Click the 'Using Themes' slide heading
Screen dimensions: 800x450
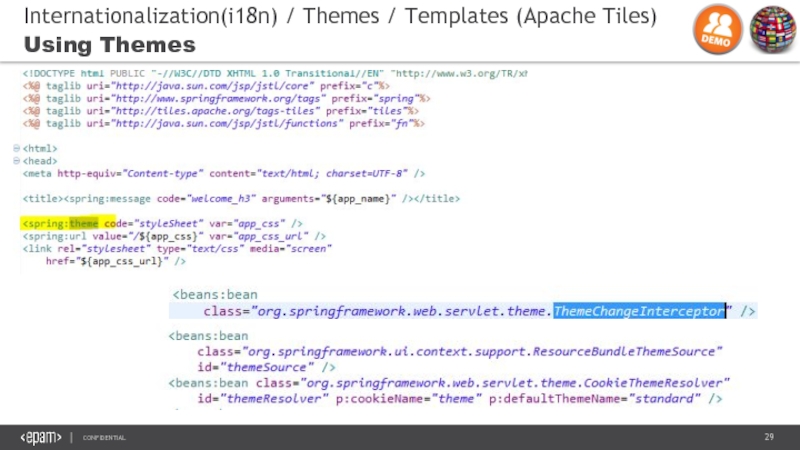[x=110, y=44]
